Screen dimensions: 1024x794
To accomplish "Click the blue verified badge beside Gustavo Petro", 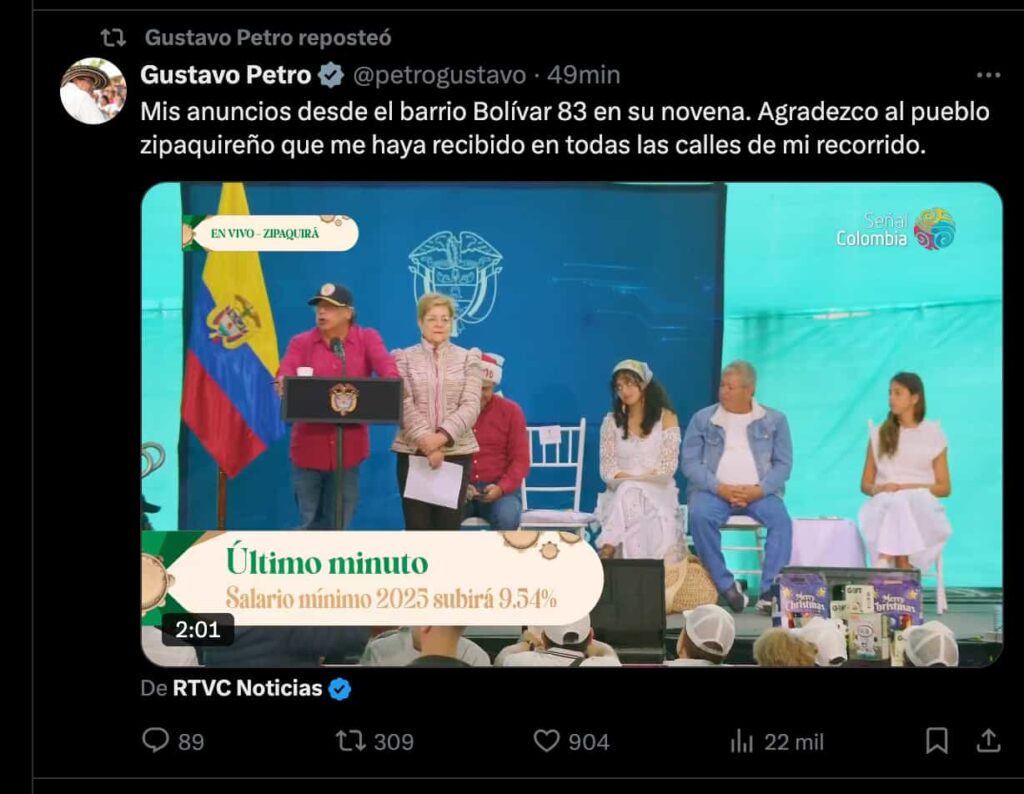I will (x=331, y=75).
